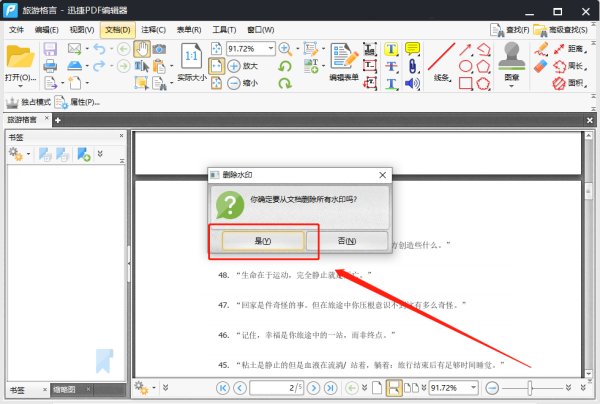Image resolution: width=600 pixels, height=404 pixels.
Task: Click the Redo arrow icon
Action: 99,66
